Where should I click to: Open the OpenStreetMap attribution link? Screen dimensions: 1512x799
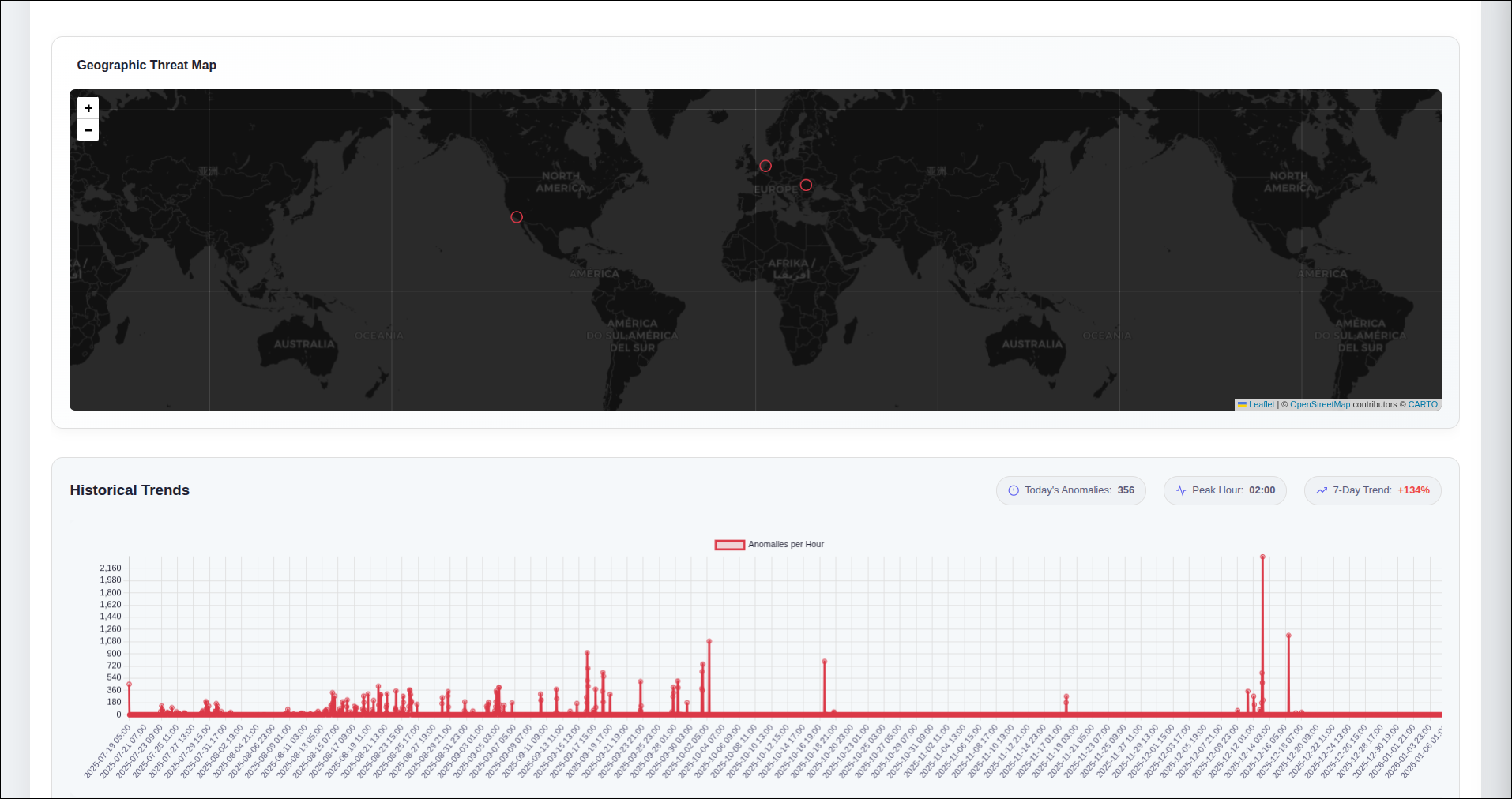pyautogui.click(x=1320, y=404)
